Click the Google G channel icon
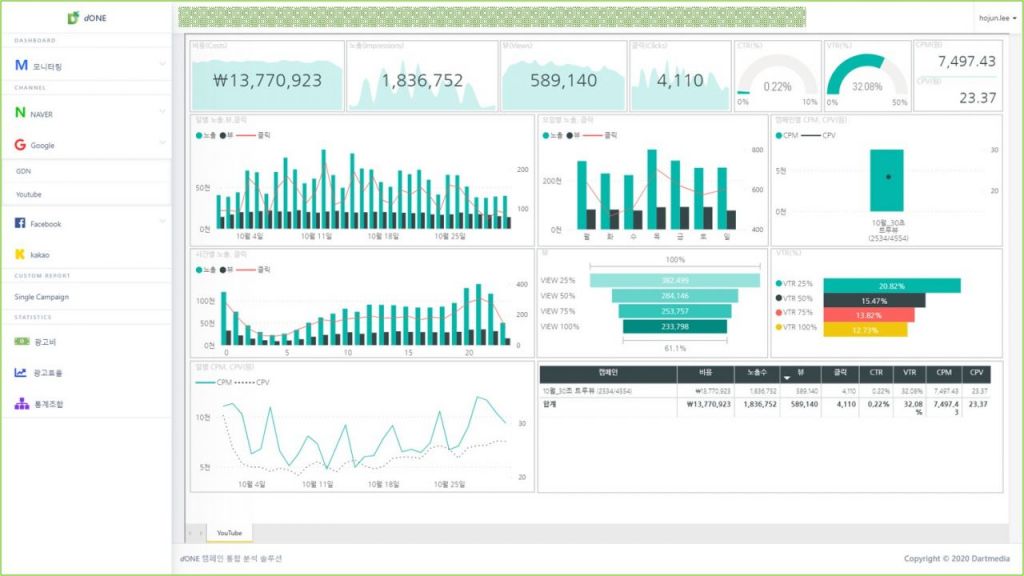 (20, 145)
